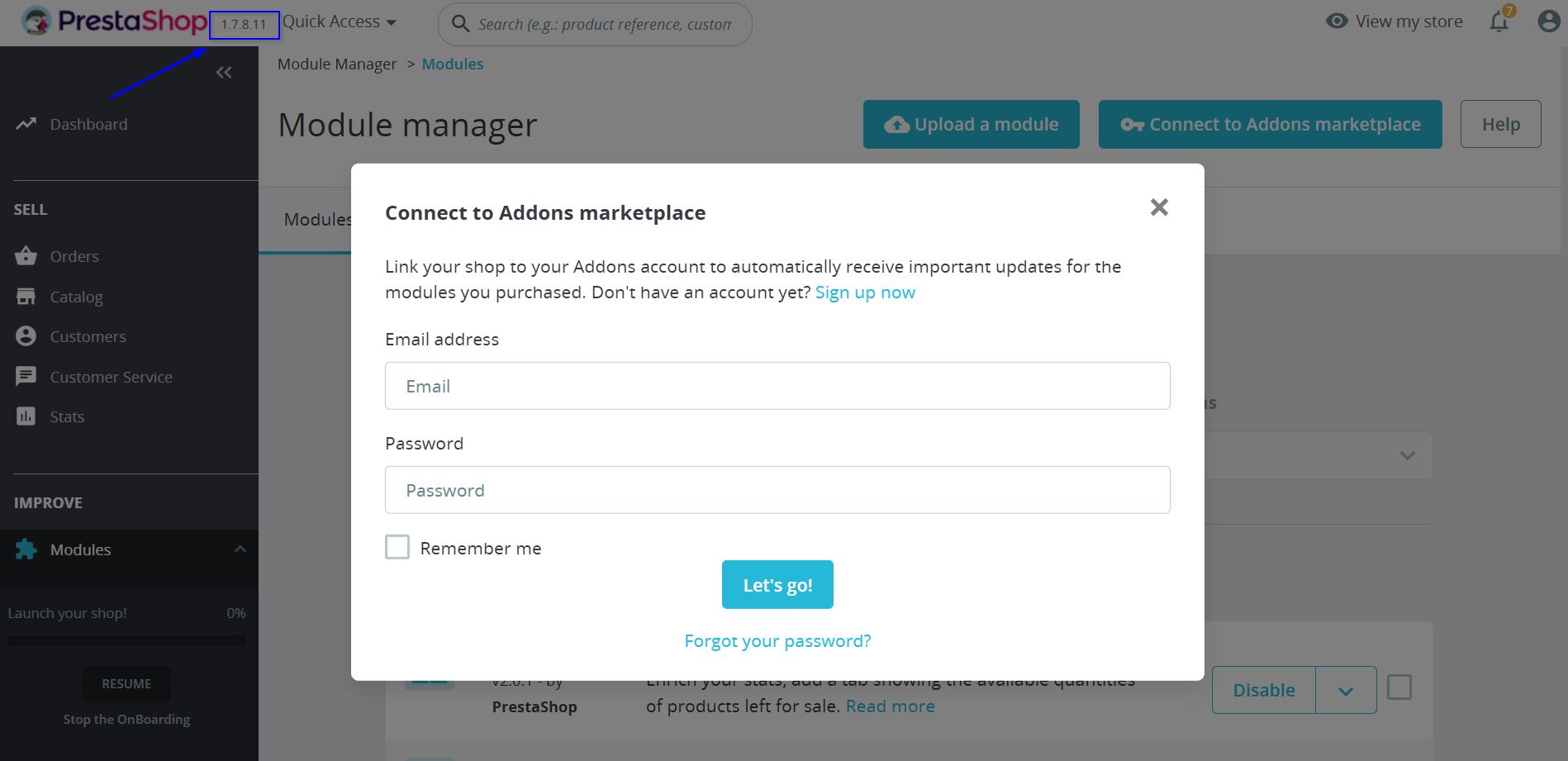Viewport: 1568px width, 761px height.
Task: Collapse the sidebar with double-chevron icon
Action: 224,73
